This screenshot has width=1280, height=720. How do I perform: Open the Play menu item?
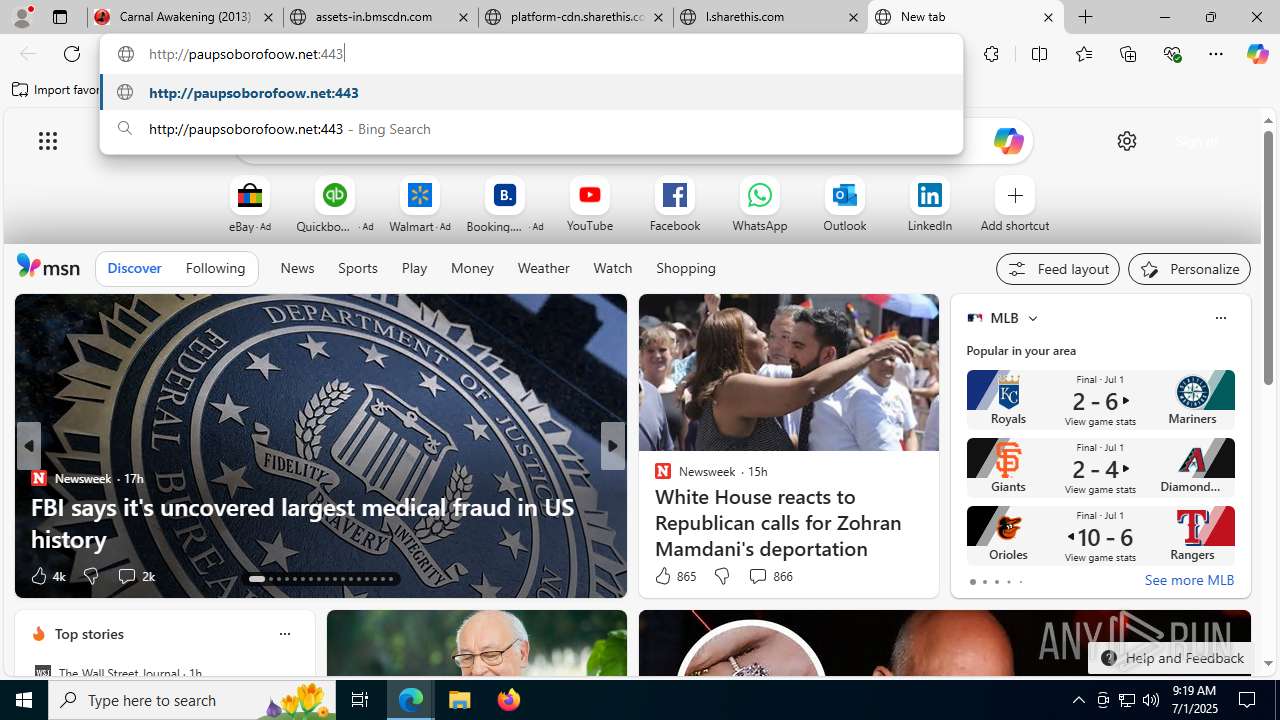tap(414, 268)
